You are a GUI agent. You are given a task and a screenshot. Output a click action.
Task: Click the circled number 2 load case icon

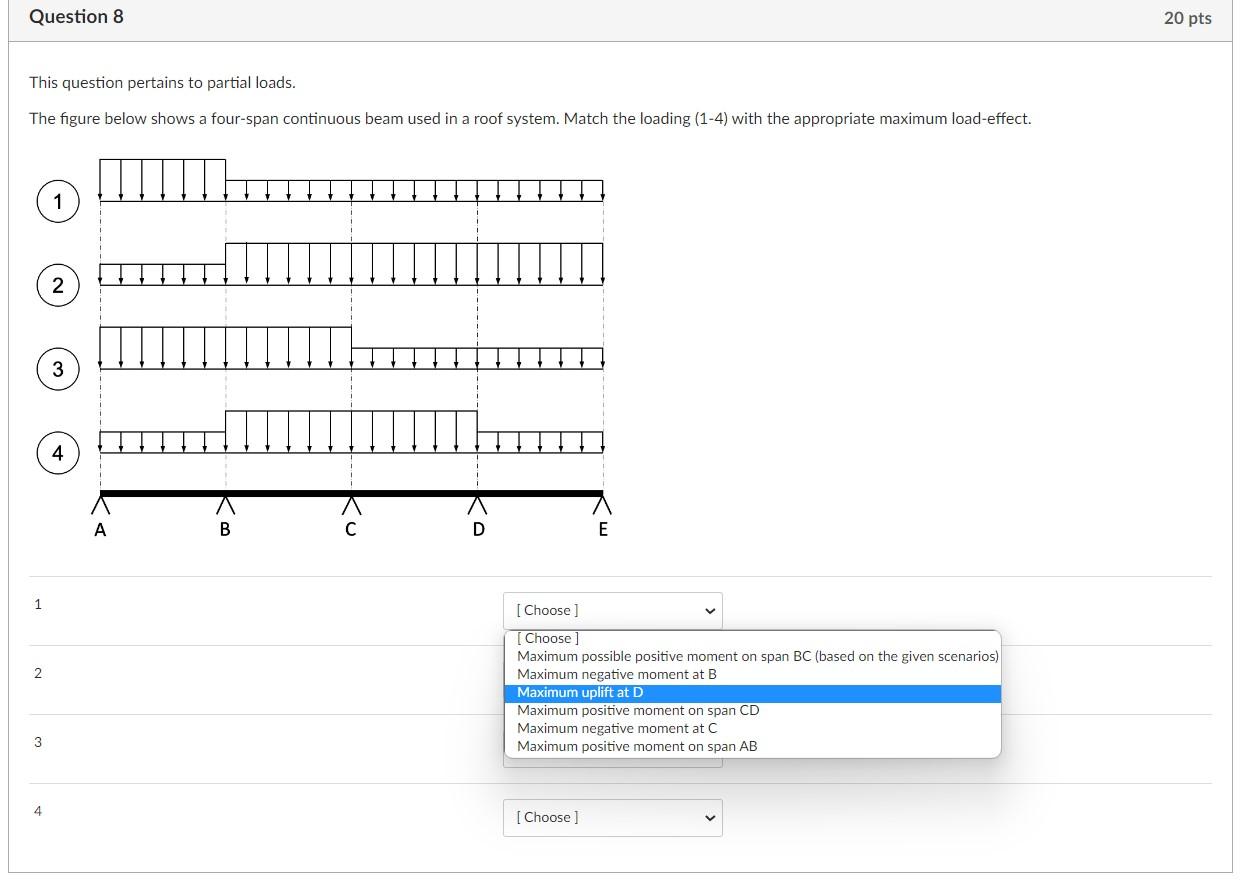click(x=57, y=285)
